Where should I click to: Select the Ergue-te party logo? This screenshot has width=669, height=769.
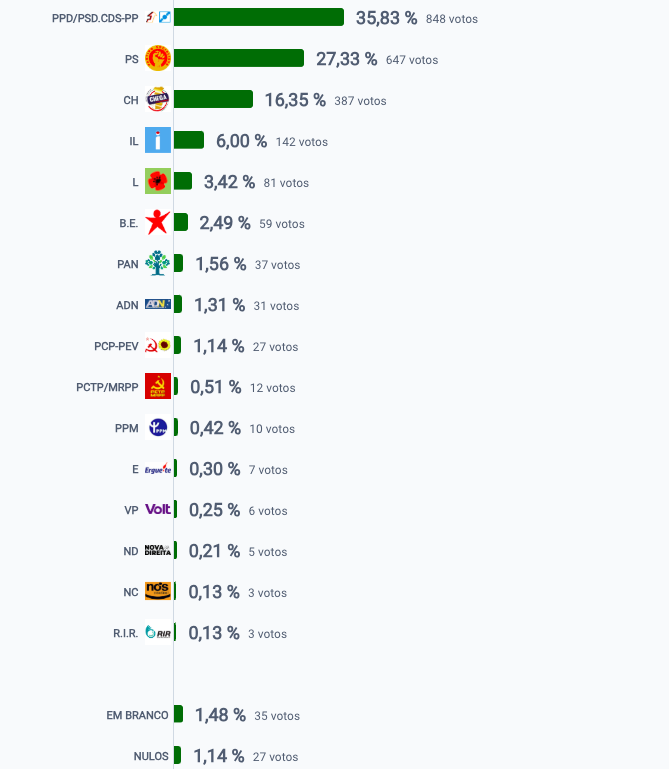[x=158, y=469]
